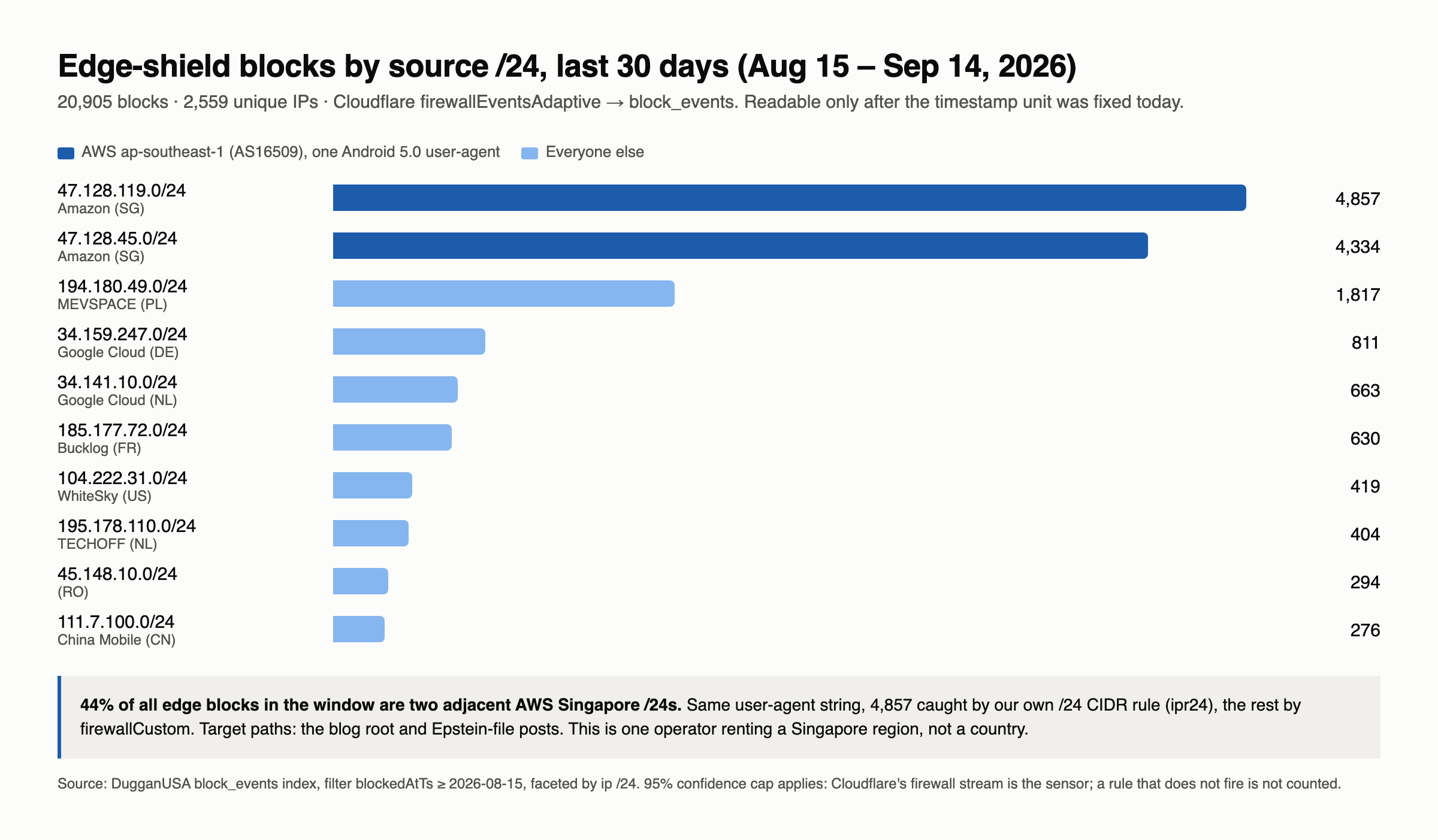Click the subtitle starting 20,905 blocks
The height and width of the screenshot is (840, 1438).
click(x=621, y=102)
